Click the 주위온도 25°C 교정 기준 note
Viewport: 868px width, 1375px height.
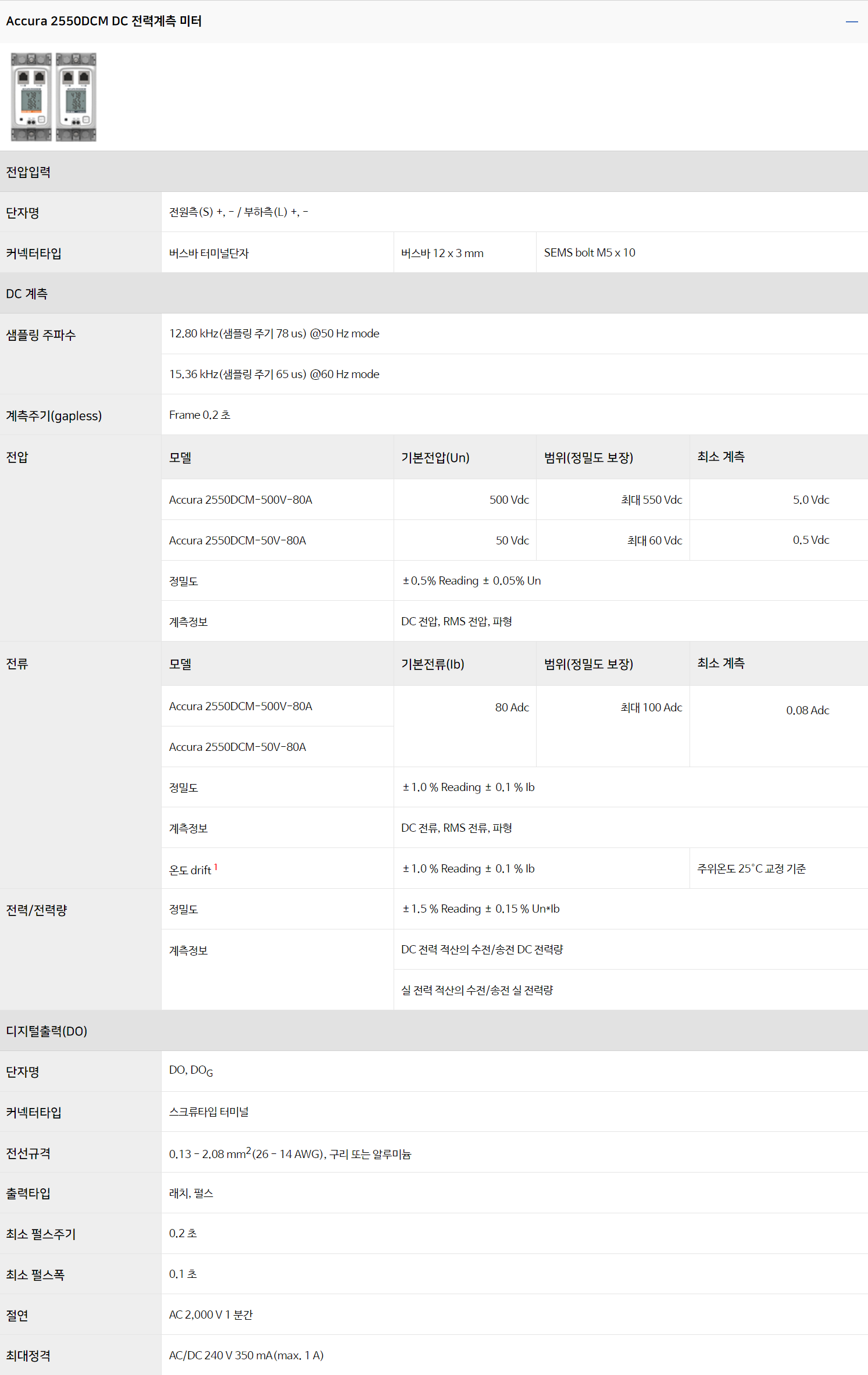[751, 868]
